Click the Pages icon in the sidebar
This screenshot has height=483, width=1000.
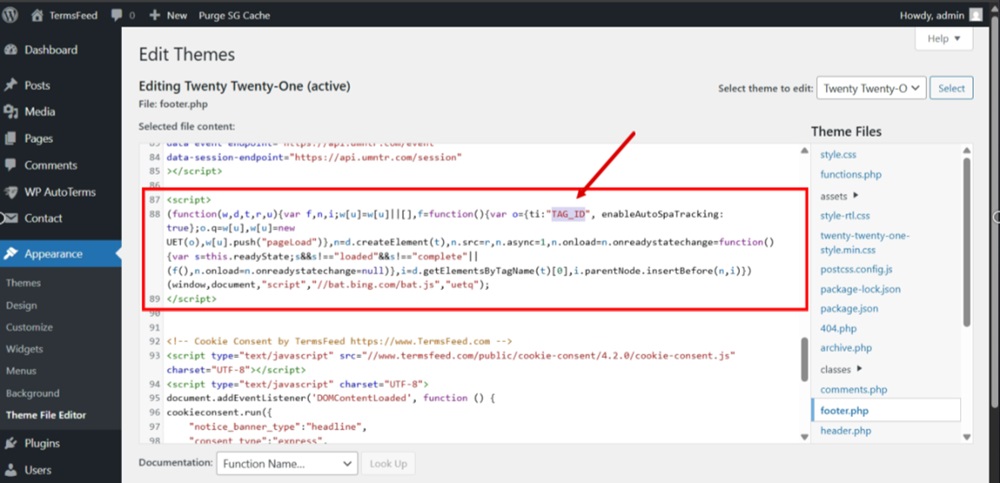pyautogui.click(x=10, y=138)
